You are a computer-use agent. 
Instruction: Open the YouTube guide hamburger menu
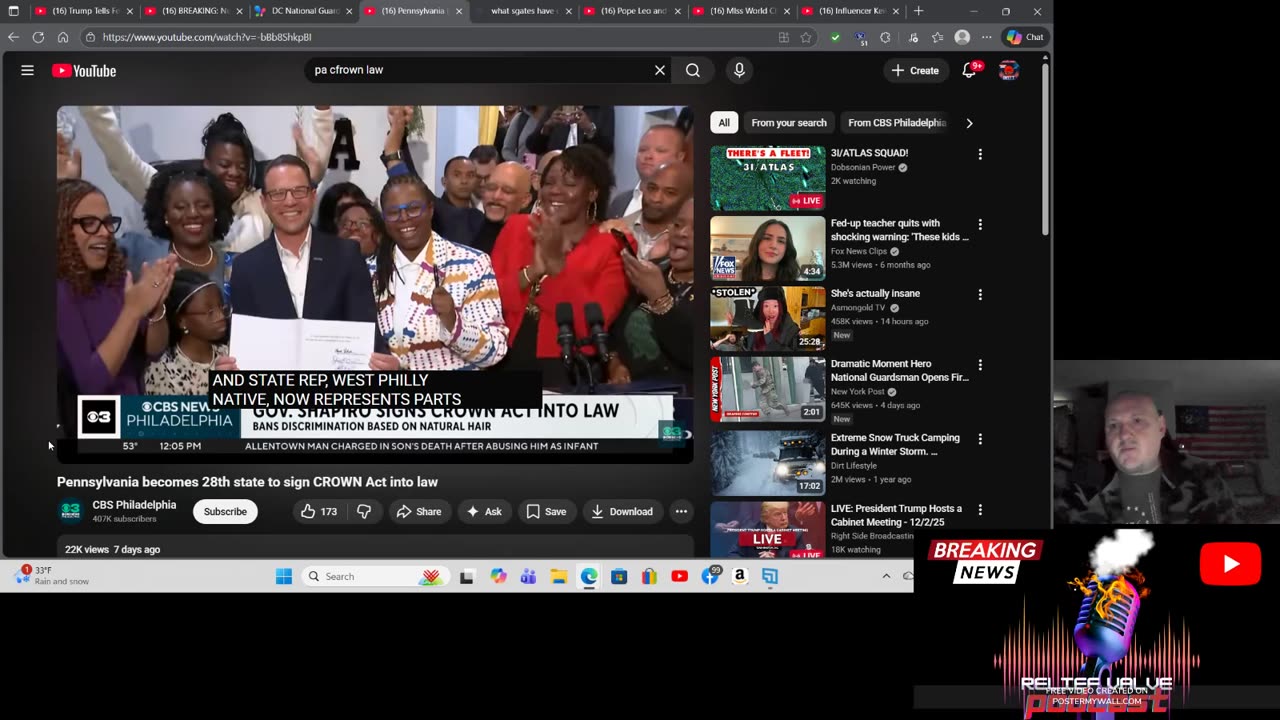[x=28, y=70]
